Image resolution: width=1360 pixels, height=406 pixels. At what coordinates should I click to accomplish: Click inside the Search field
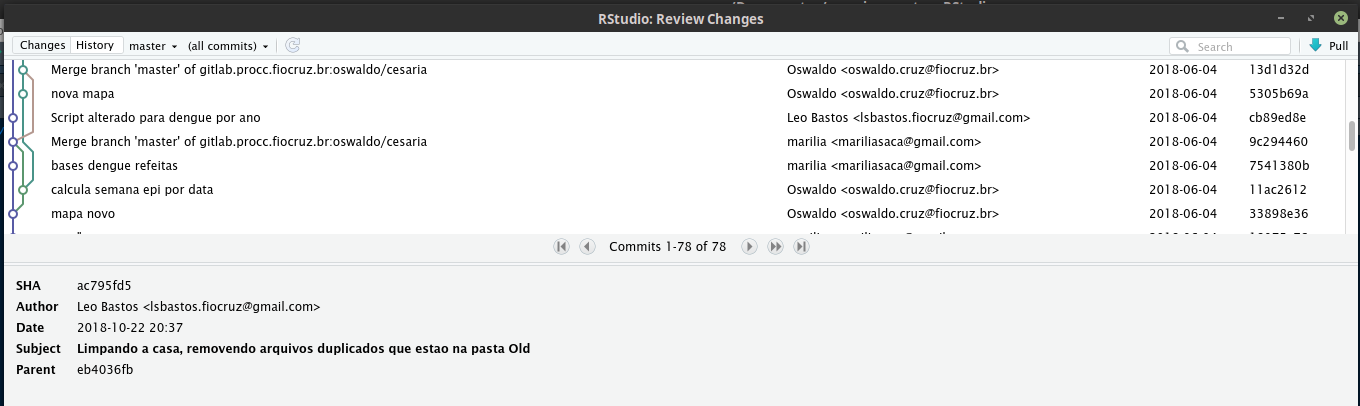1240,46
